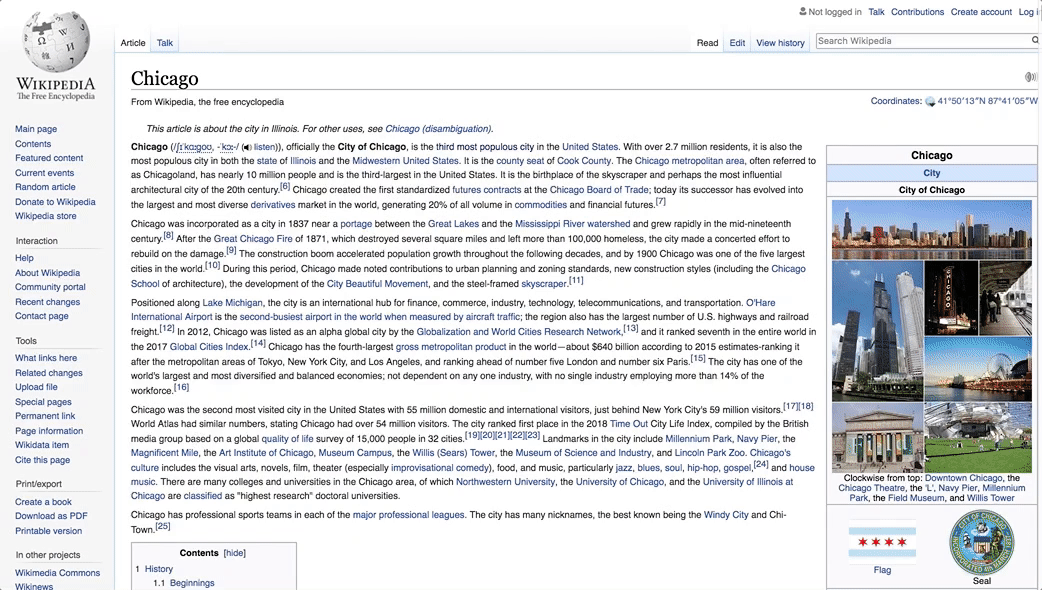Click the spoken article speaker icon

1031,77
